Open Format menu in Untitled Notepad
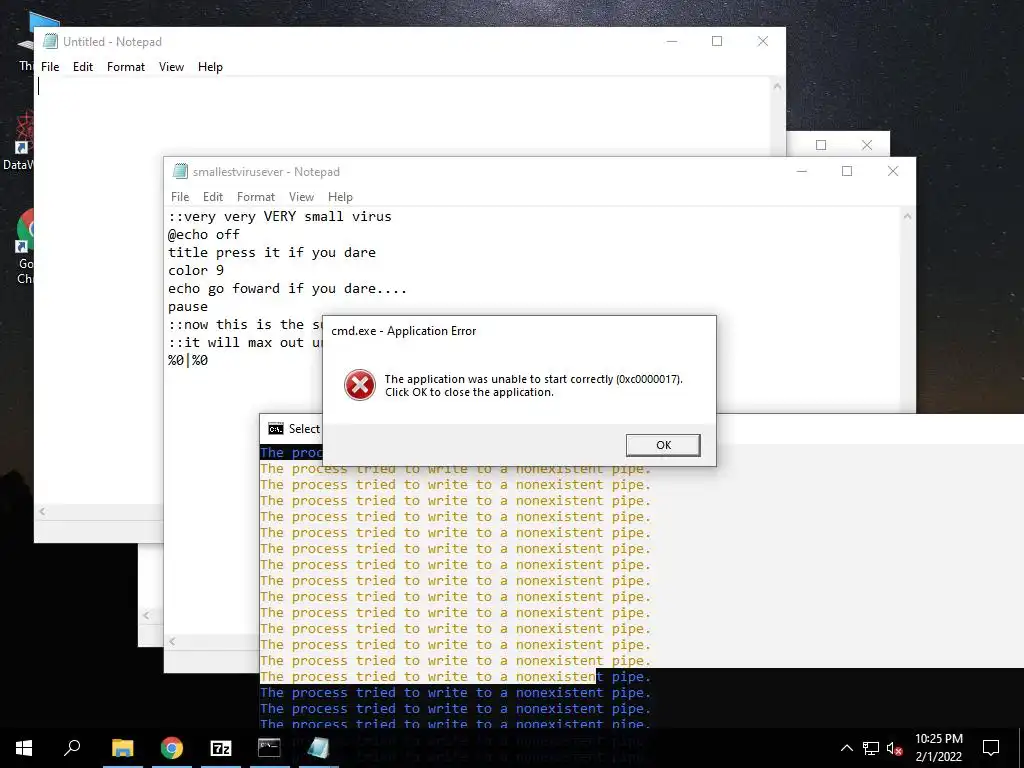Screen dimensions: 1024x768 point(126,67)
